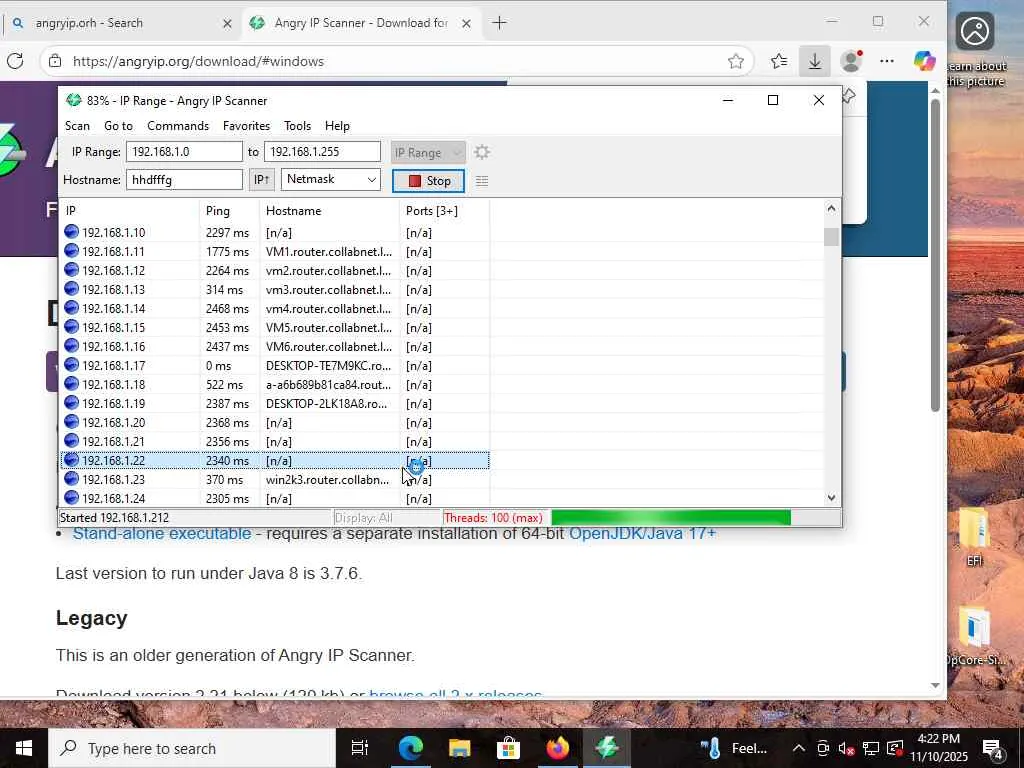Open Firefox from the taskbar
The height and width of the screenshot is (768, 1024).
click(557, 748)
